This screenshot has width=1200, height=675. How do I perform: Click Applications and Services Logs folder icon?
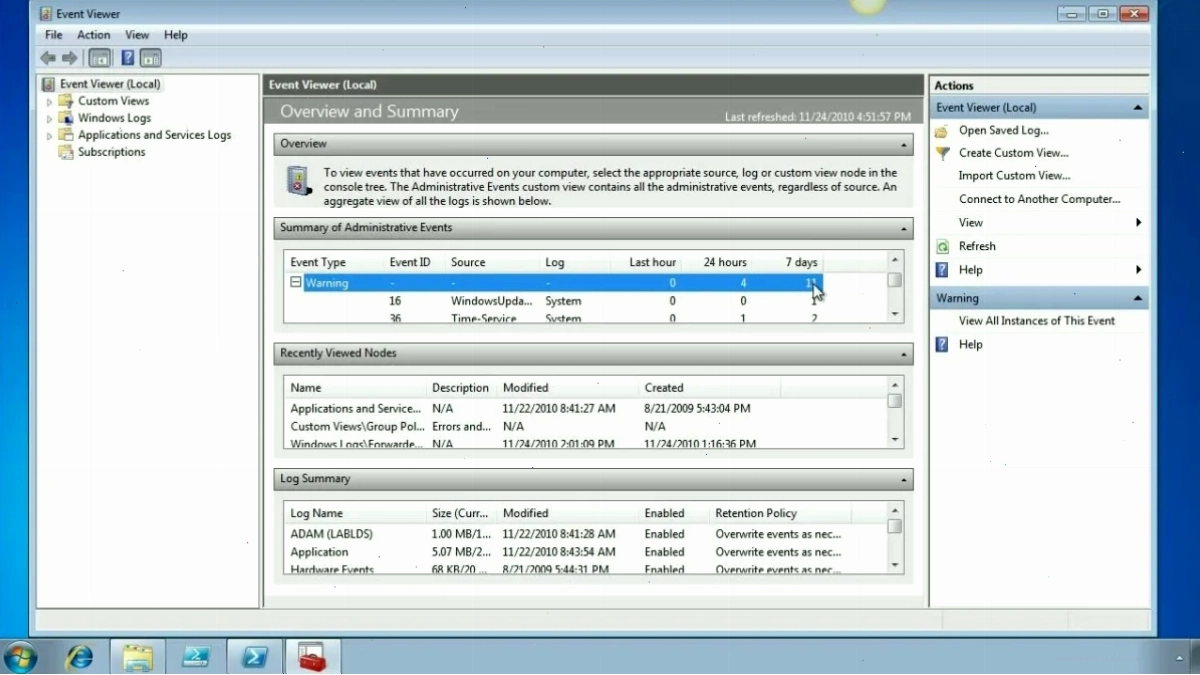(x=66, y=135)
